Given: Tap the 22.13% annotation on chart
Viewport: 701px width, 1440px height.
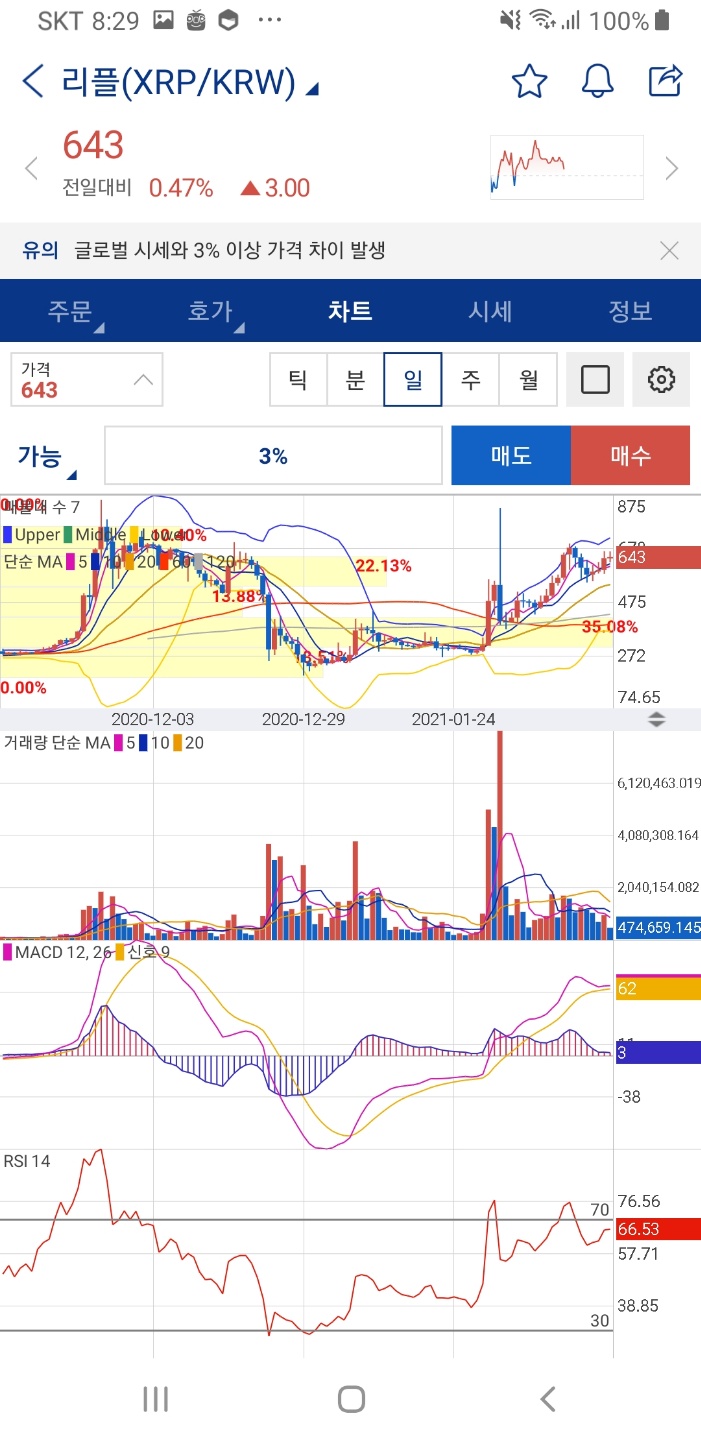Looking at the screenshot, I should (383, 565).
